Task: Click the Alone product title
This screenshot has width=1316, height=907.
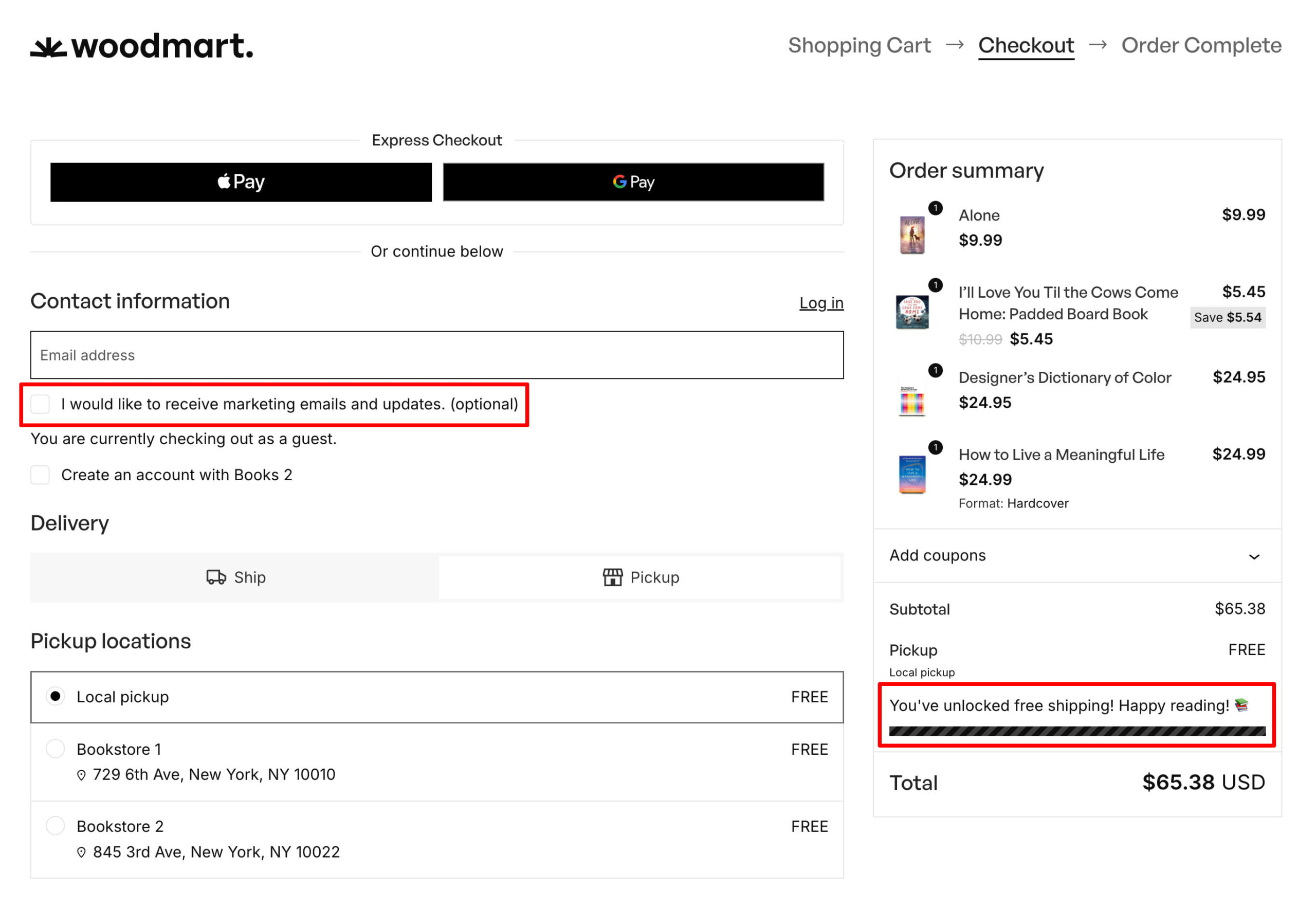Action: coord(979,215)
